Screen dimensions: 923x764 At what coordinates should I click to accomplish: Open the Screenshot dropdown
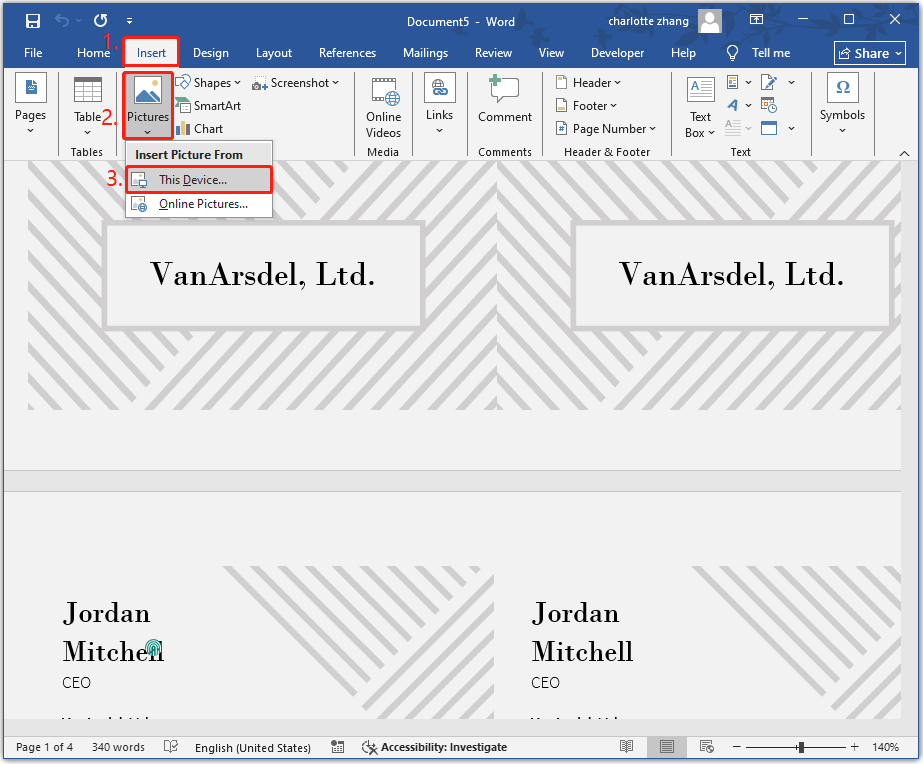(x=296, y=83)
